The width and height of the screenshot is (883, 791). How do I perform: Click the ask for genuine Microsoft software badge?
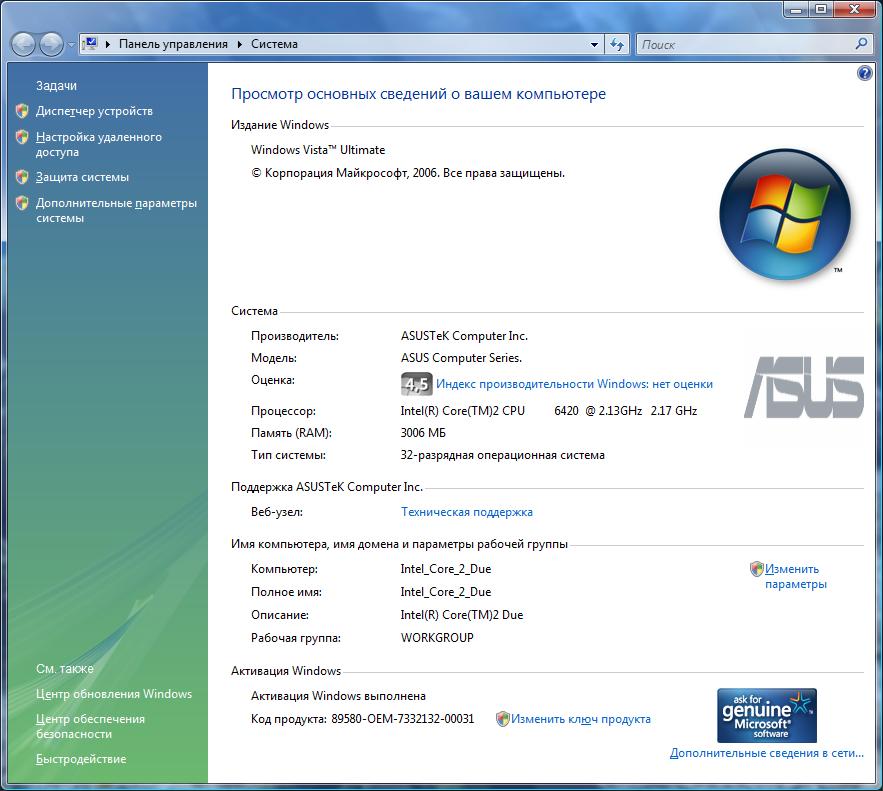tap(767, 715)
